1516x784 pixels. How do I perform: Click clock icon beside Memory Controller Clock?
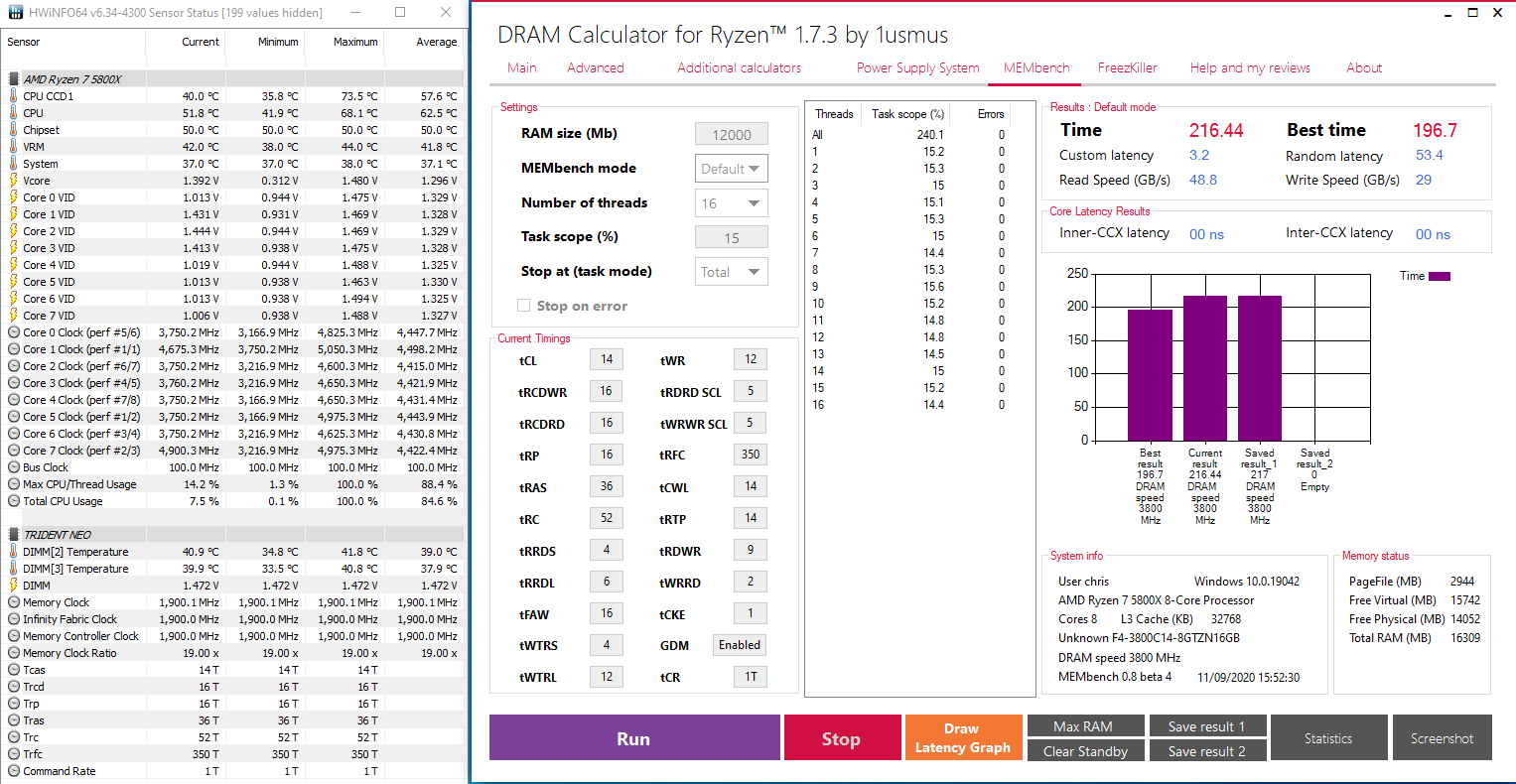[14, 636]
